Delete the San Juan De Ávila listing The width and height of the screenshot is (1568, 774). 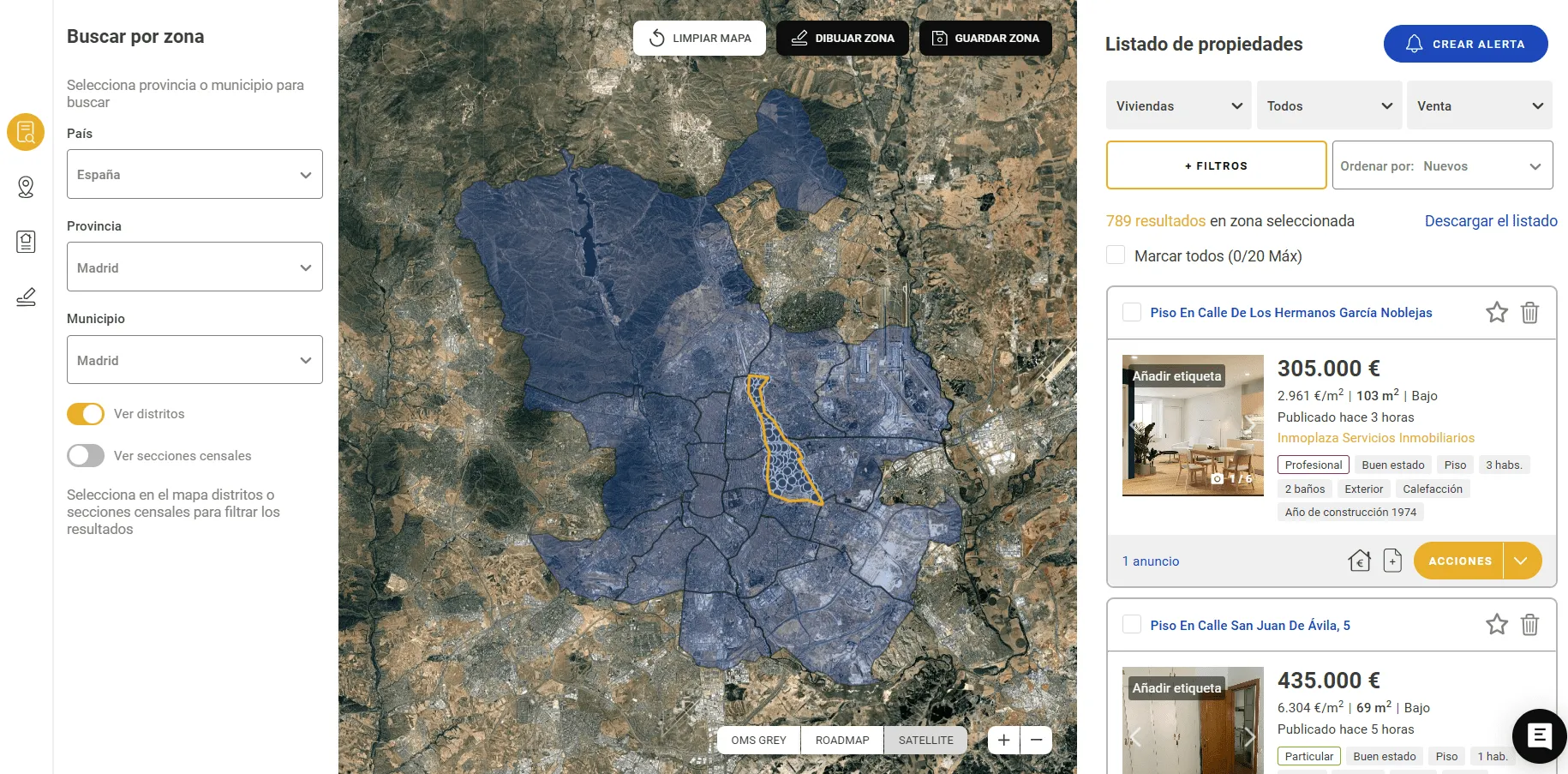(1529, 624)
